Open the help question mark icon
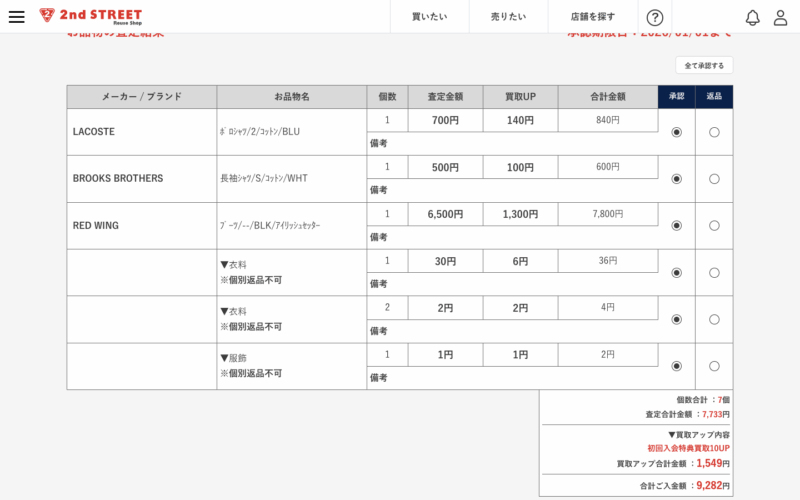Image resolution: width=800 pixels, height=500 pixels. pyautogui.click(x=655, y=17)
